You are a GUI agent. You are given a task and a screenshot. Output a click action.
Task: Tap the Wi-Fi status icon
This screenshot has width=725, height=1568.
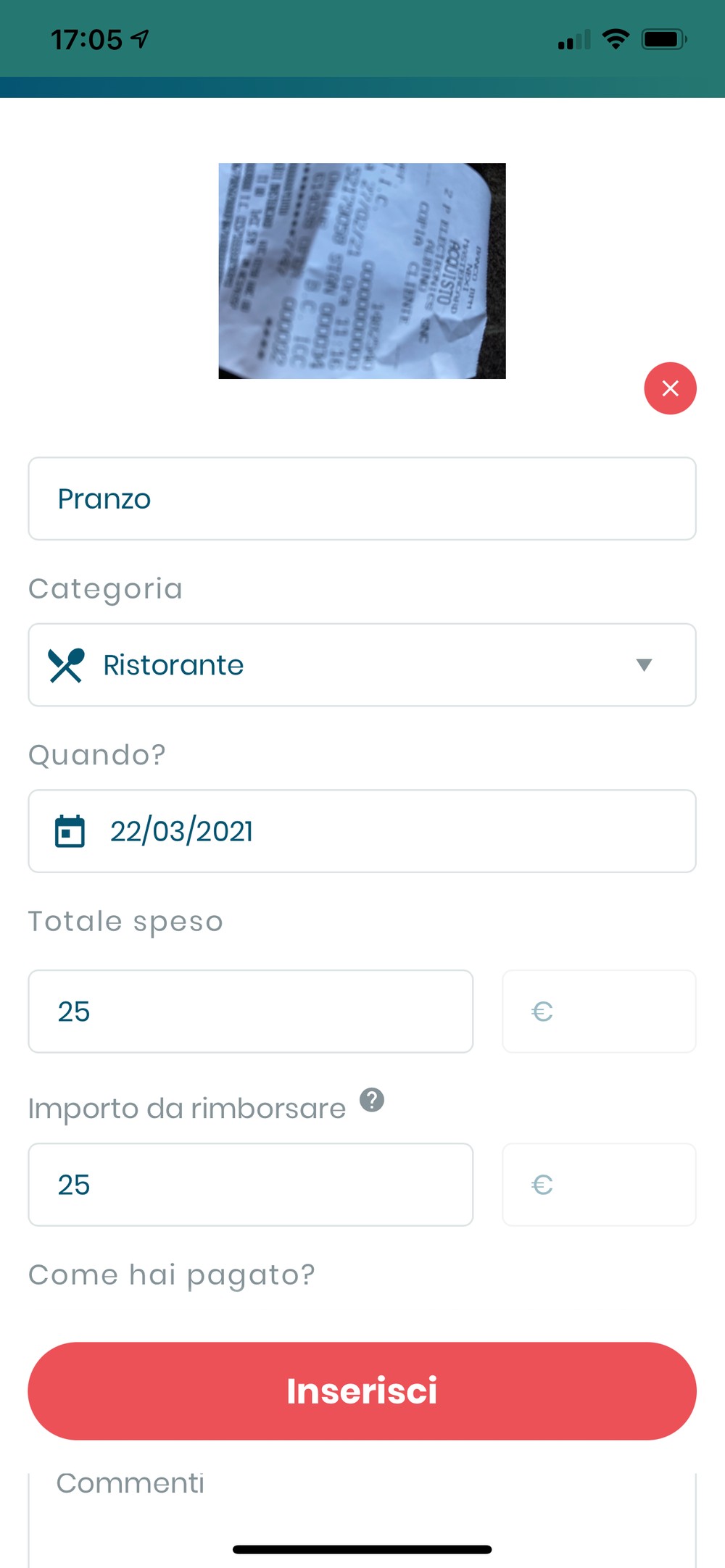pos(616,39)
